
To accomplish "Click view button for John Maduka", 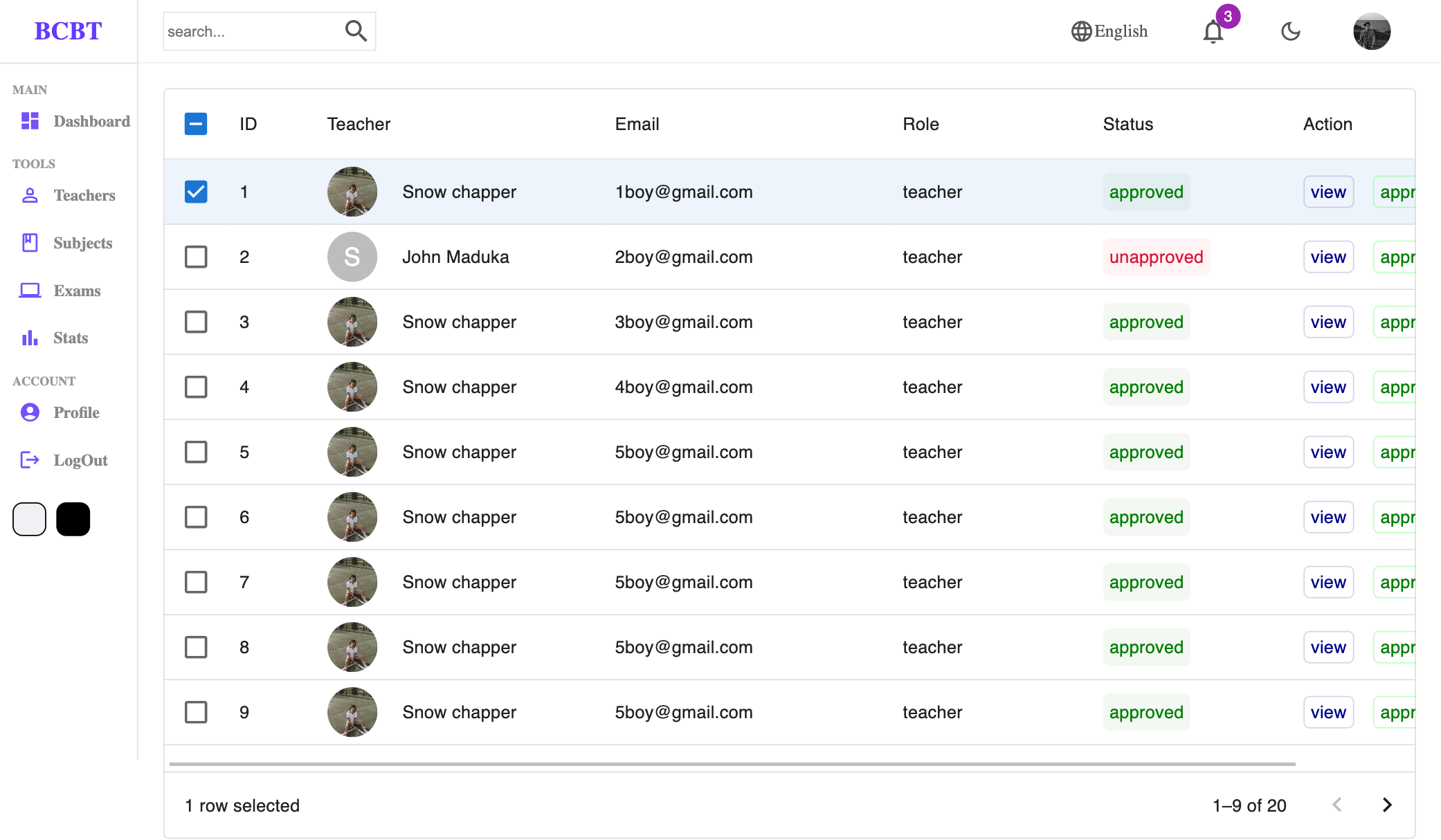I will tap(1327, 257).
